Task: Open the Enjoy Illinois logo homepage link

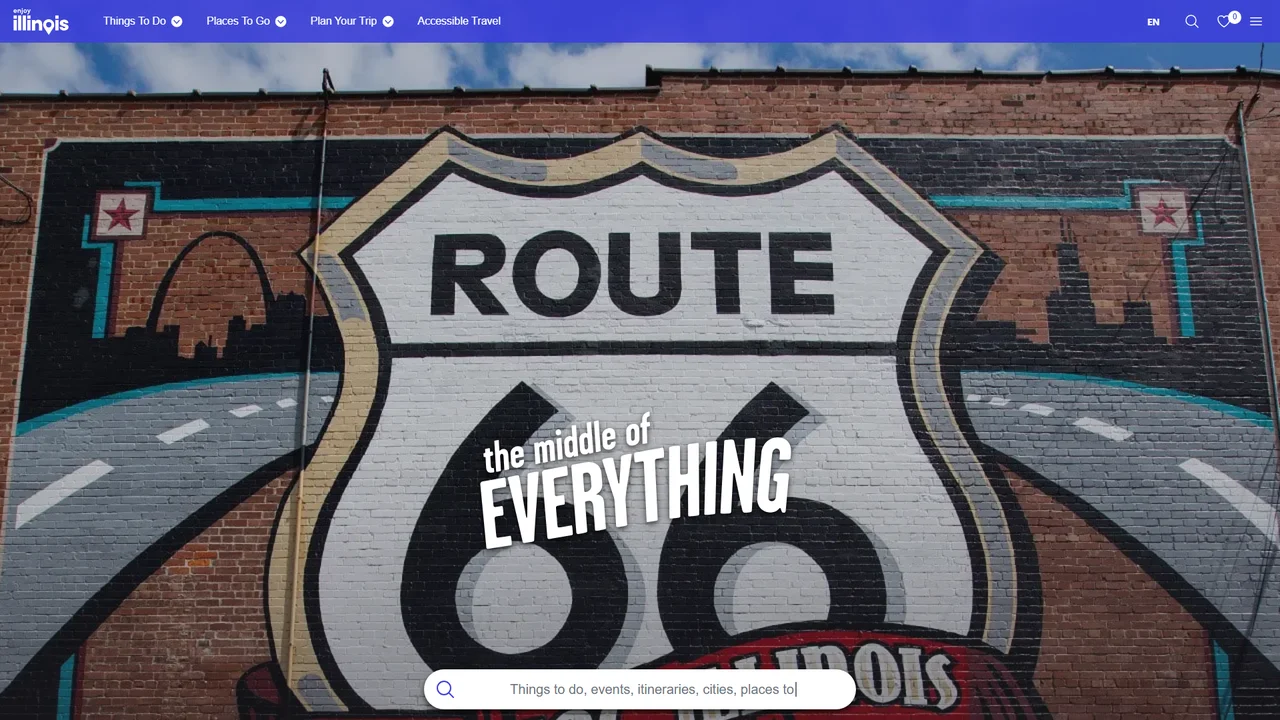Action: point(41,21)
